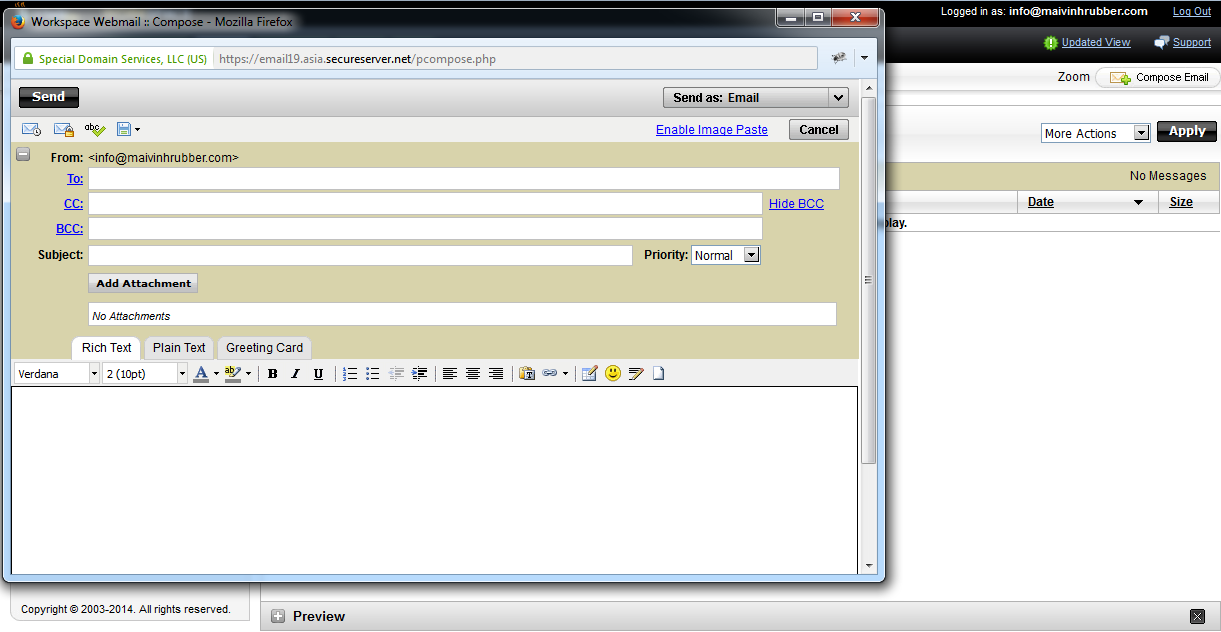Open the save draft options arrow
Viewport: 1221px width, 632px height.
[x=138, y=130]
